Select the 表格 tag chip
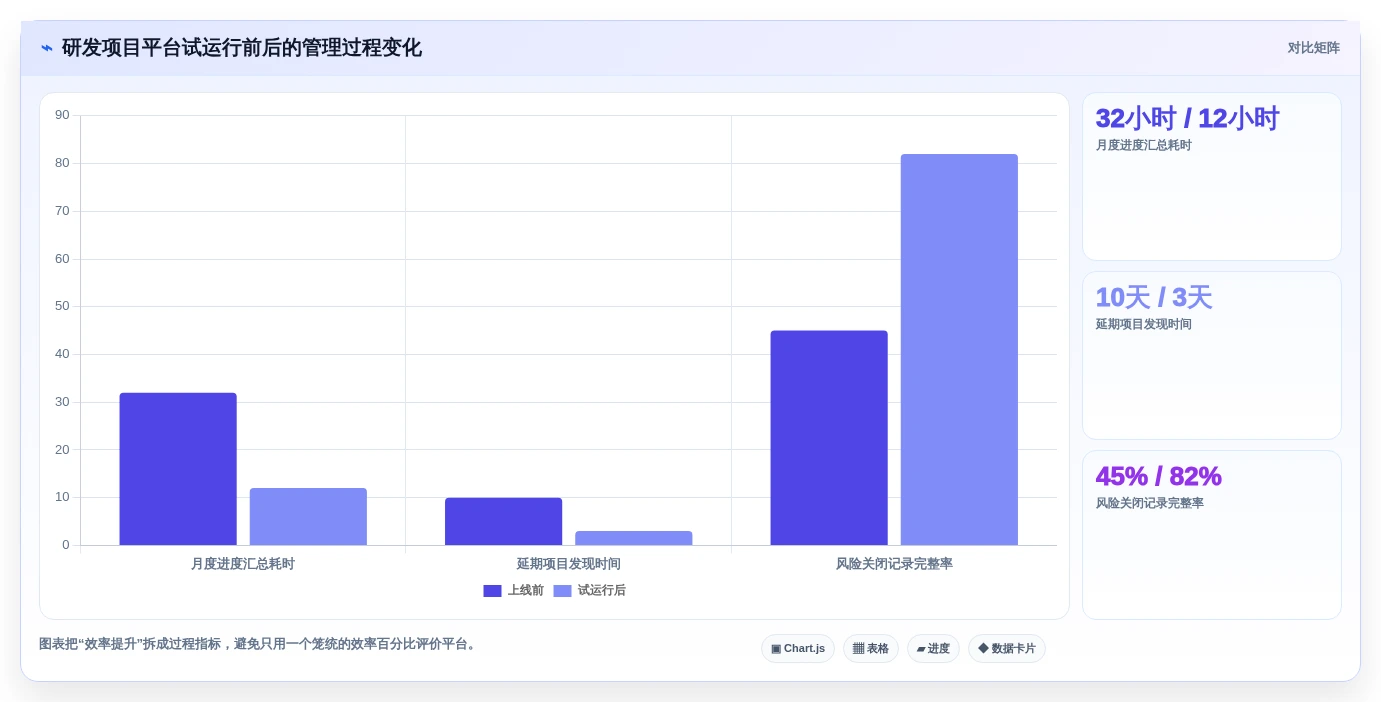Viewport: 1381px width, 702px height. pyautogui.click(x=870, y=649)
